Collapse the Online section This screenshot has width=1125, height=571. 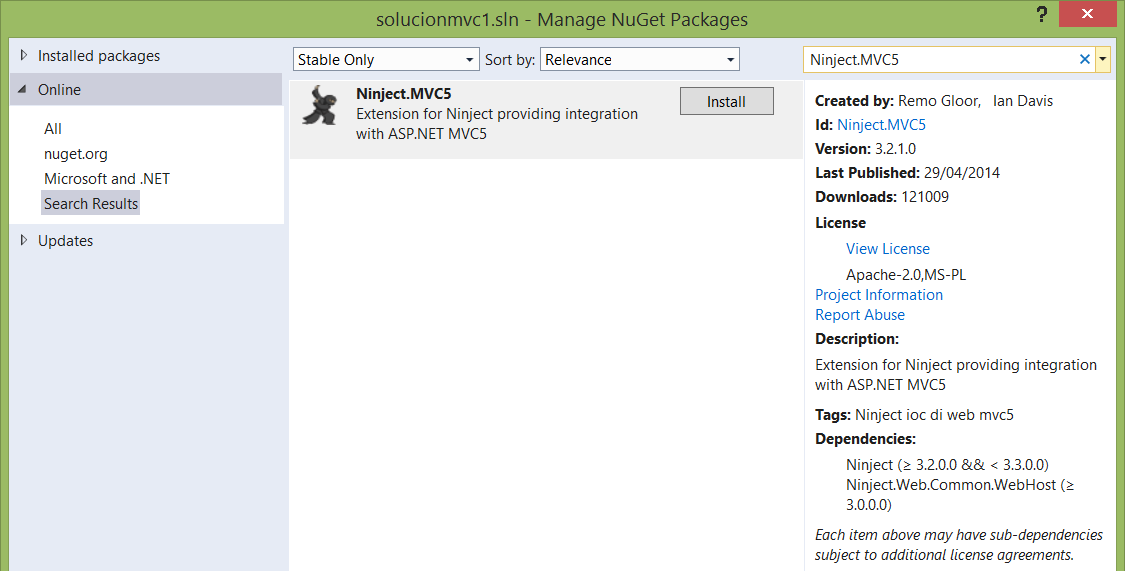(22, 90)
